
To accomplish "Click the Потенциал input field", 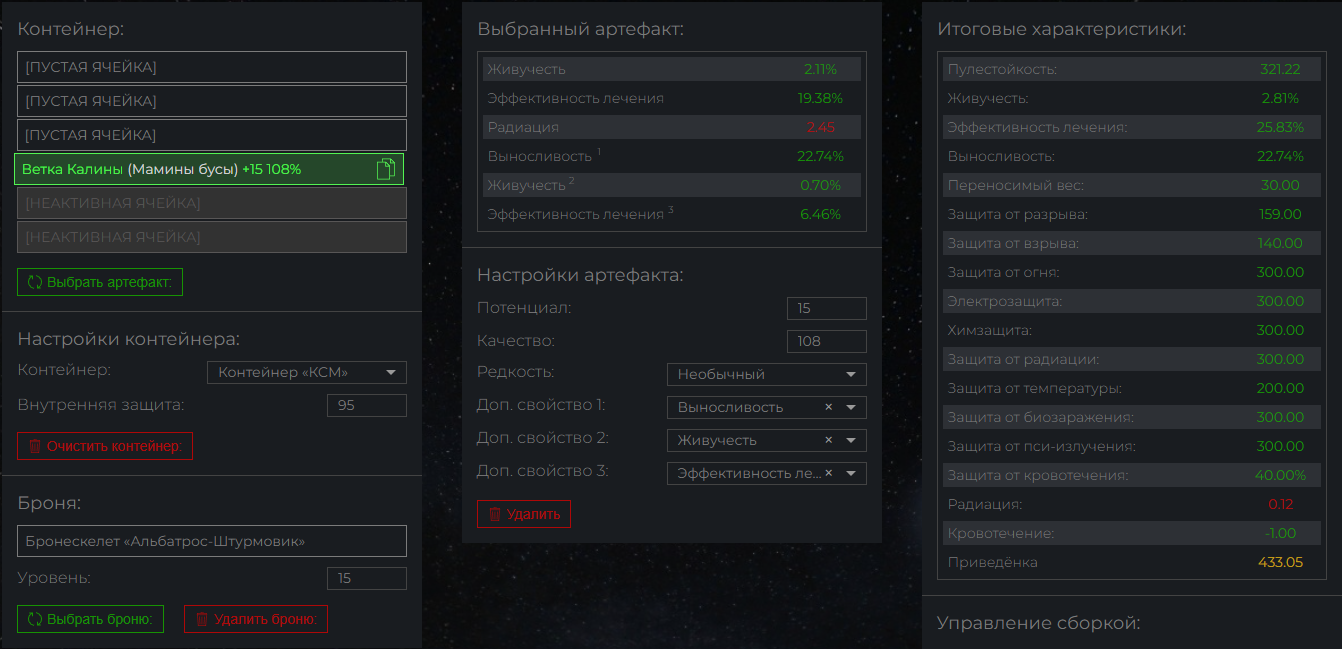I will [826, 308].
